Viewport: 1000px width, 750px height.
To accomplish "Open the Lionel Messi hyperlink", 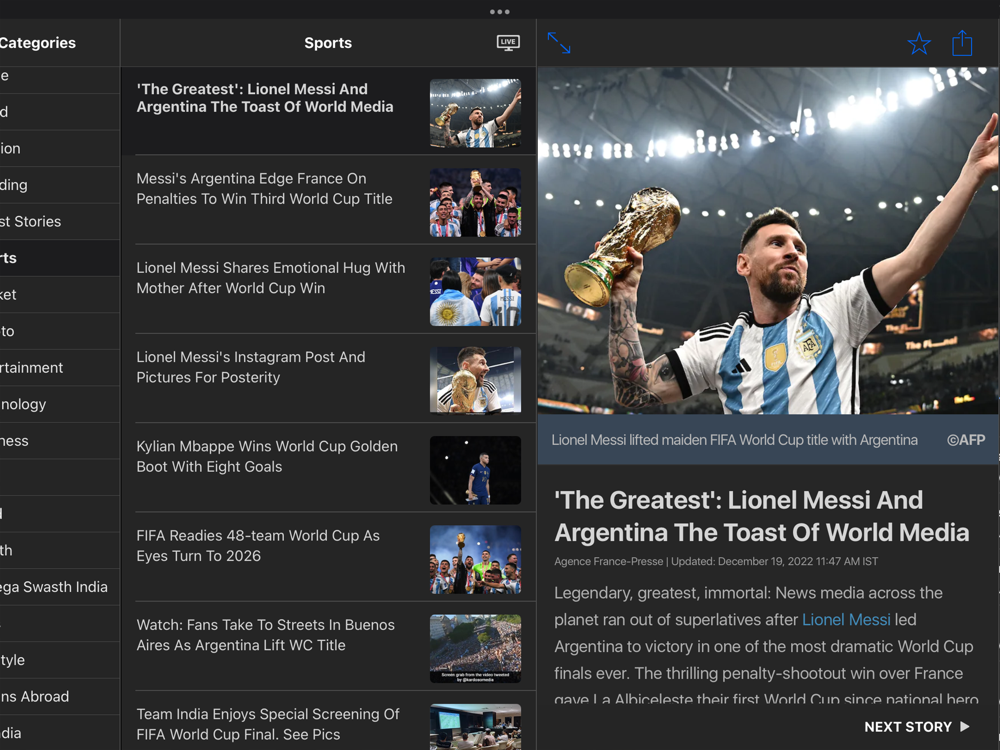I will 846,619.
